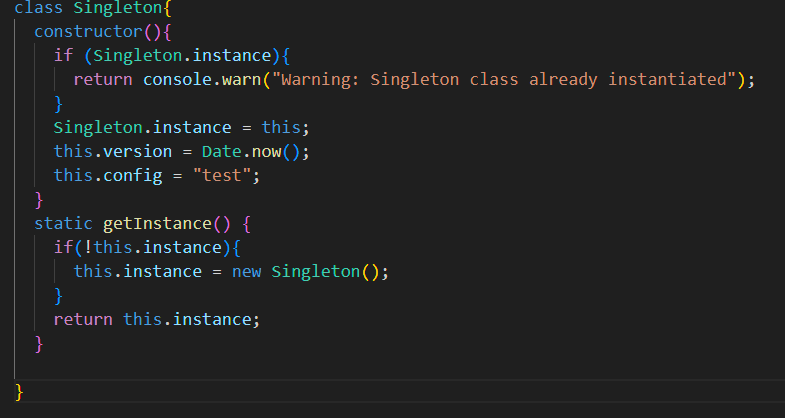This screenshot has width=785, height=418.
Task: Click the 'new' keyword
Action: [246, 271]
